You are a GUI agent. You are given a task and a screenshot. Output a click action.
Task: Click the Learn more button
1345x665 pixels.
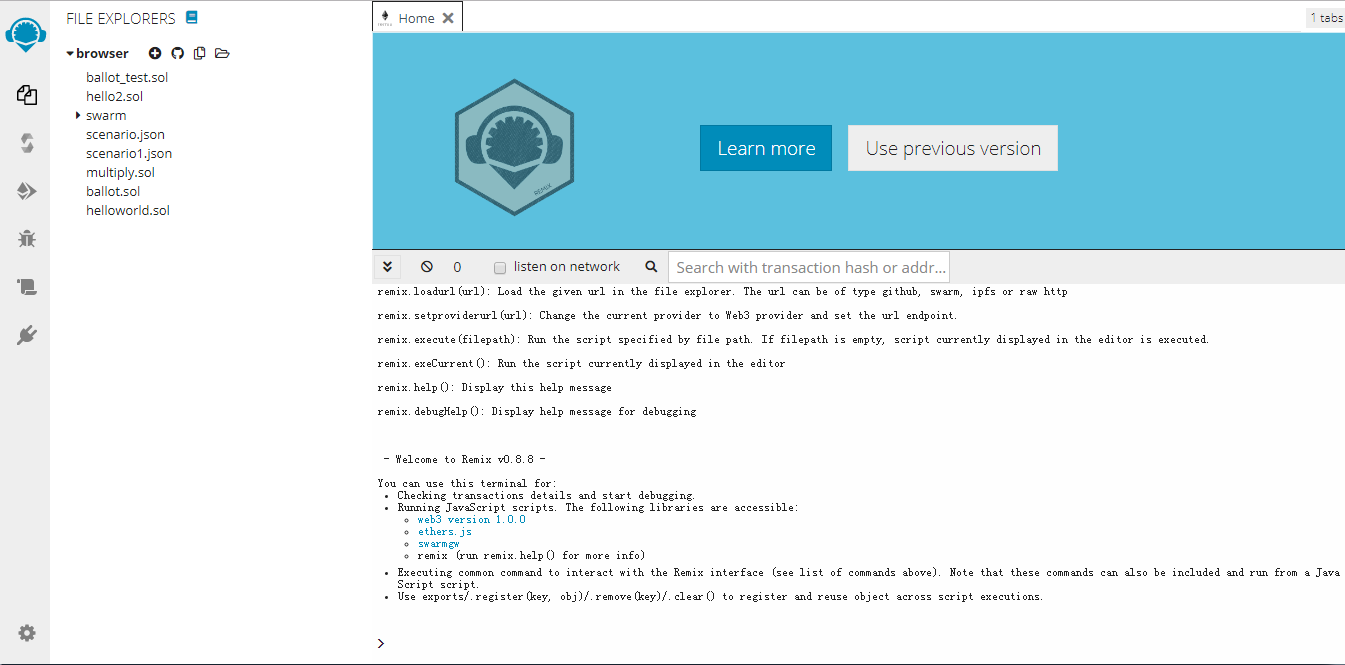pyautogui.click(x=766, y=148)
